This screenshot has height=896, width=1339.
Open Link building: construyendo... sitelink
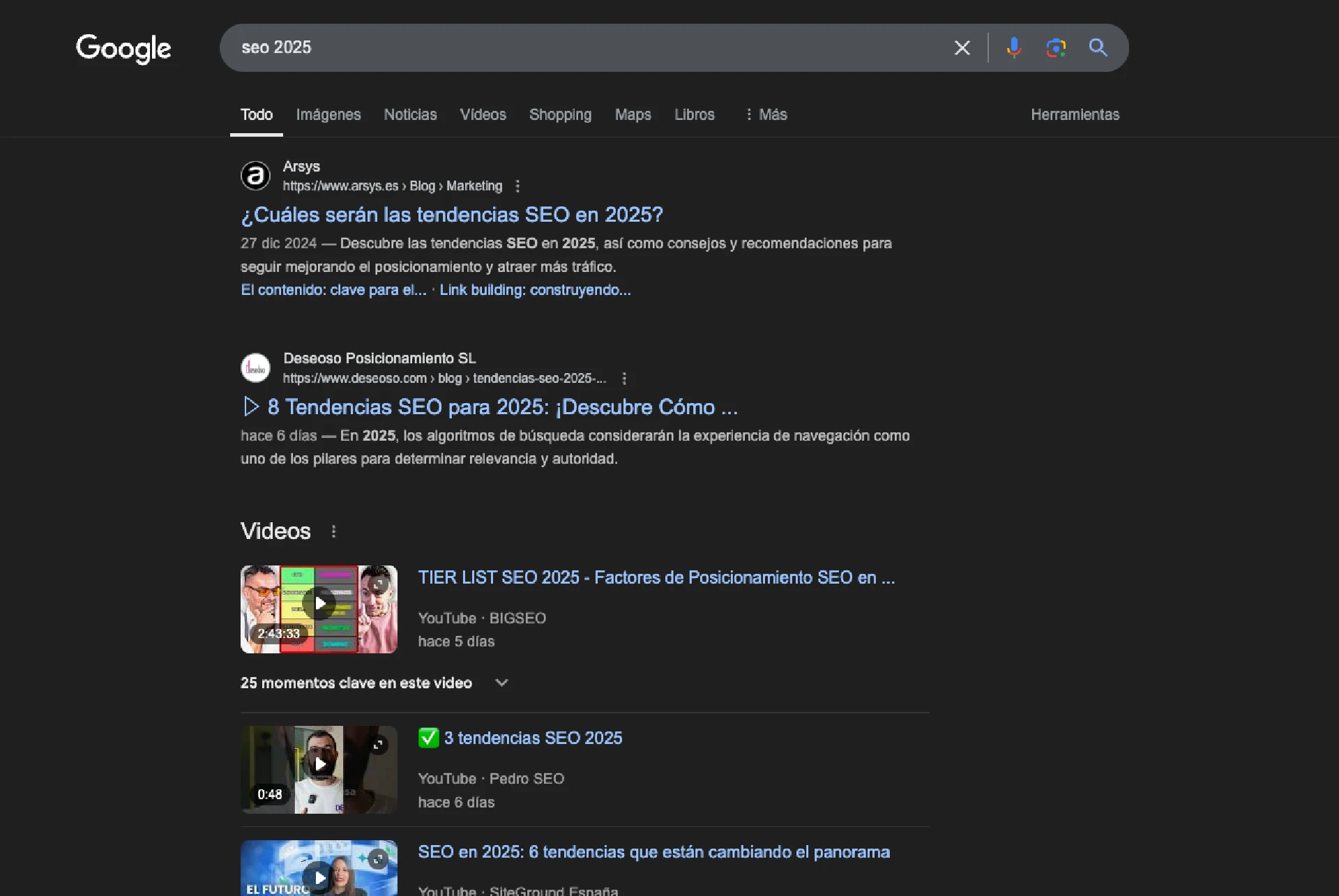[535, 290]
